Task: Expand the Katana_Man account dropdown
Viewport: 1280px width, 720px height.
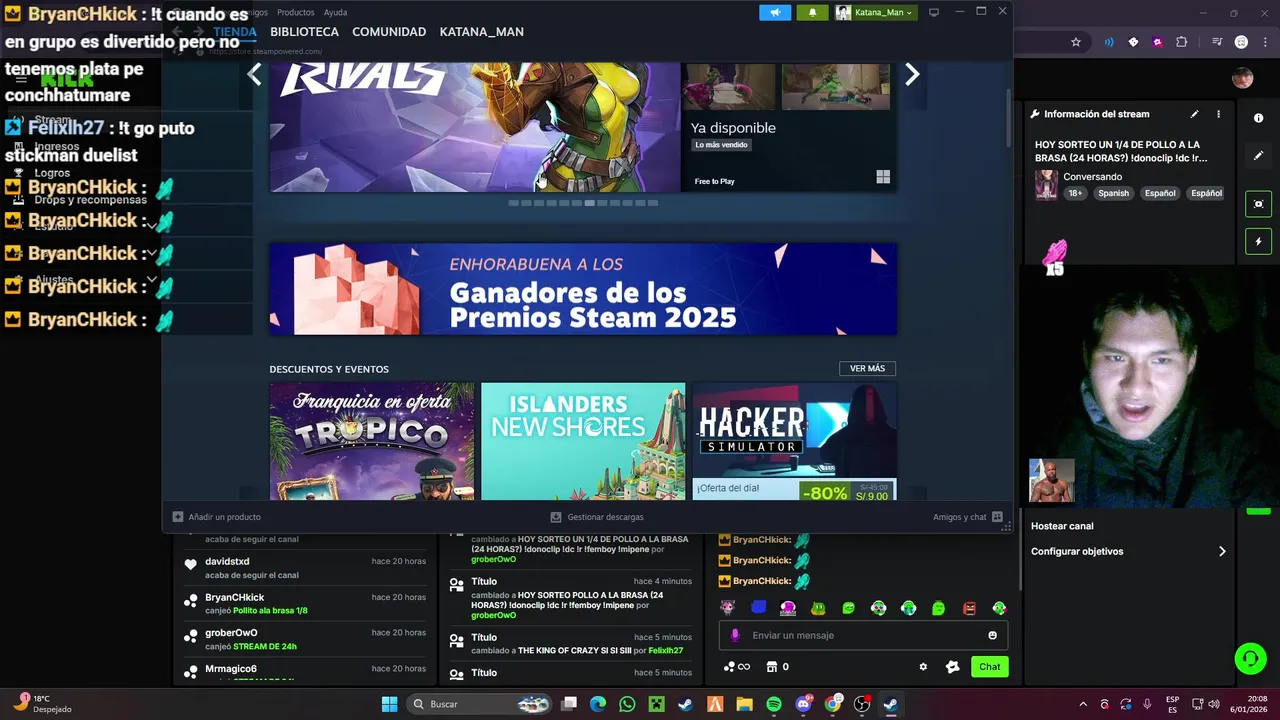Action: (x=875, y=12)
